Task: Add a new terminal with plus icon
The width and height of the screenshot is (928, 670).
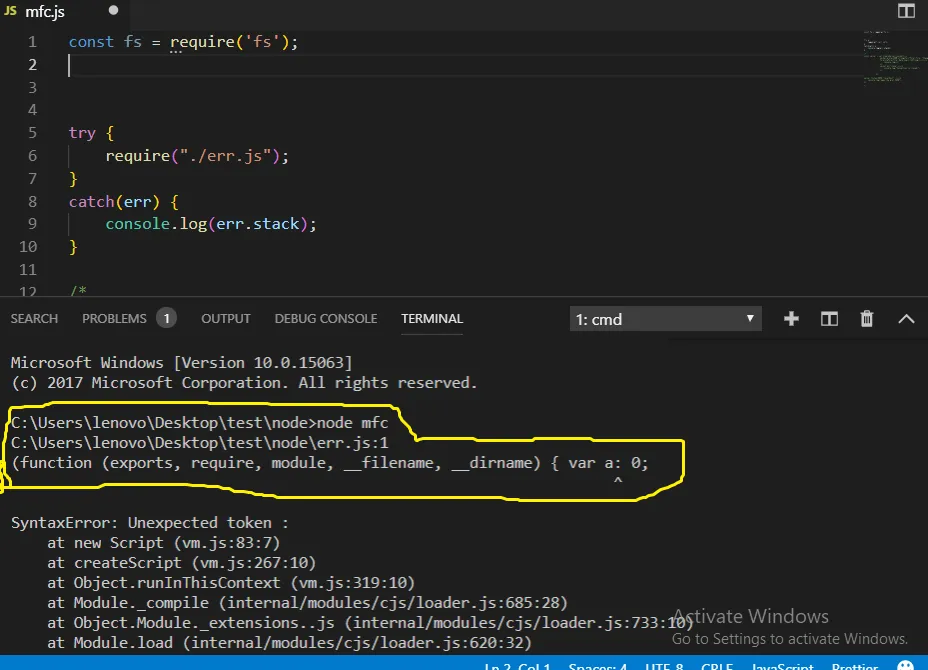Action: pyautogui.click(x=791, y=319)
